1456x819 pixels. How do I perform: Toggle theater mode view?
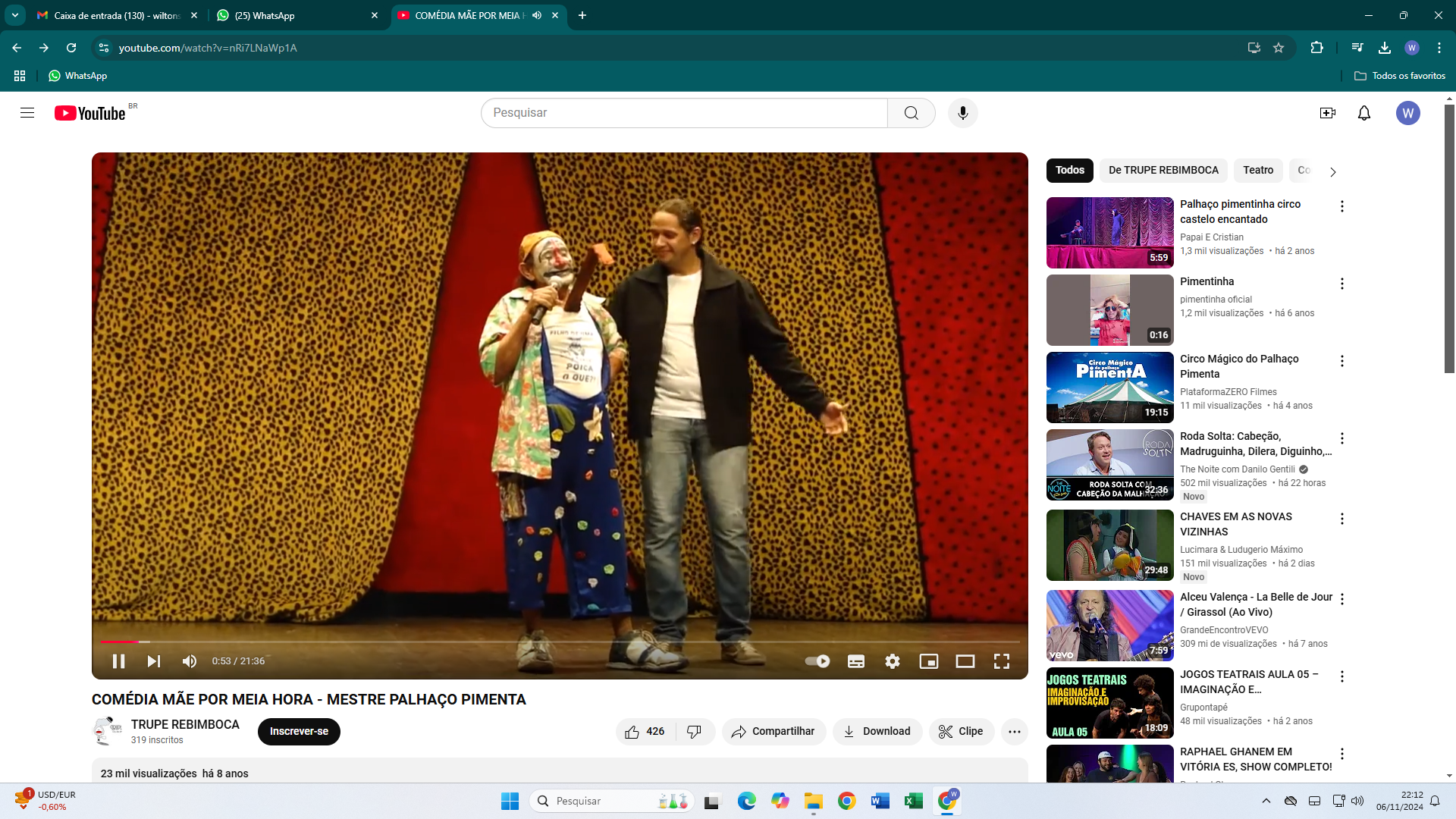(965, 661)
